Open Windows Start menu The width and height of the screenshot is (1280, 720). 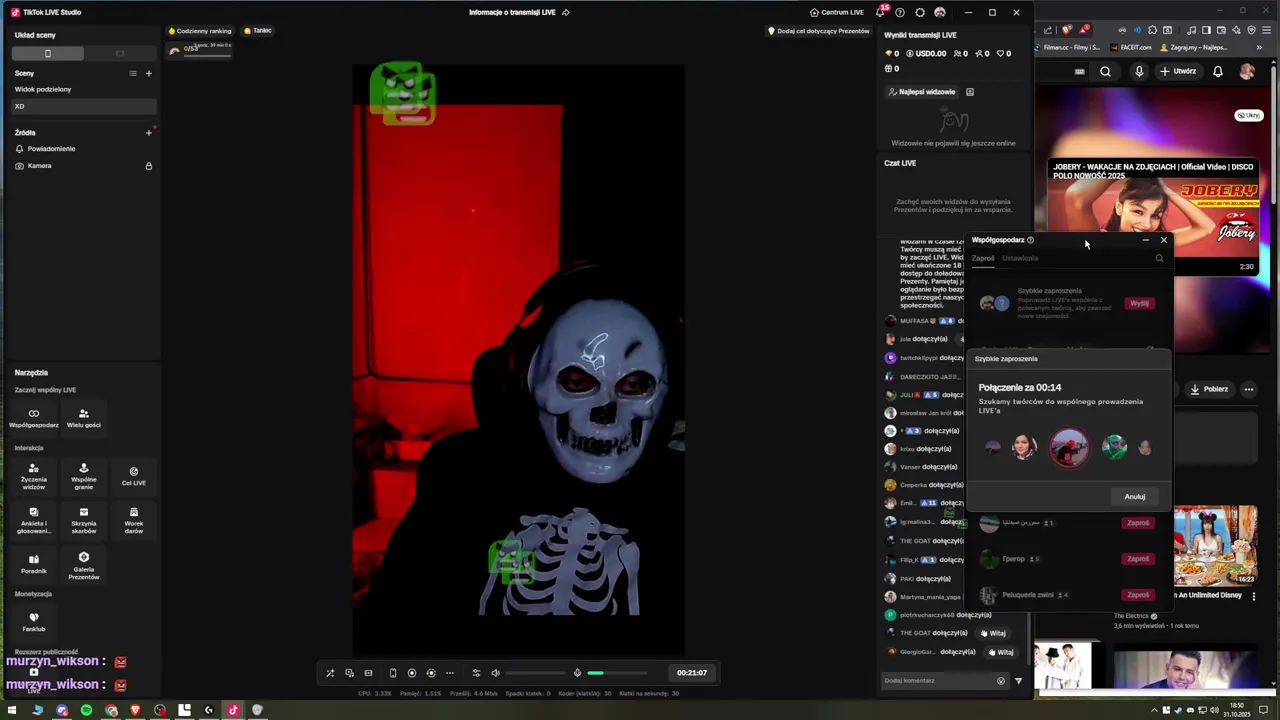[13, 710]
